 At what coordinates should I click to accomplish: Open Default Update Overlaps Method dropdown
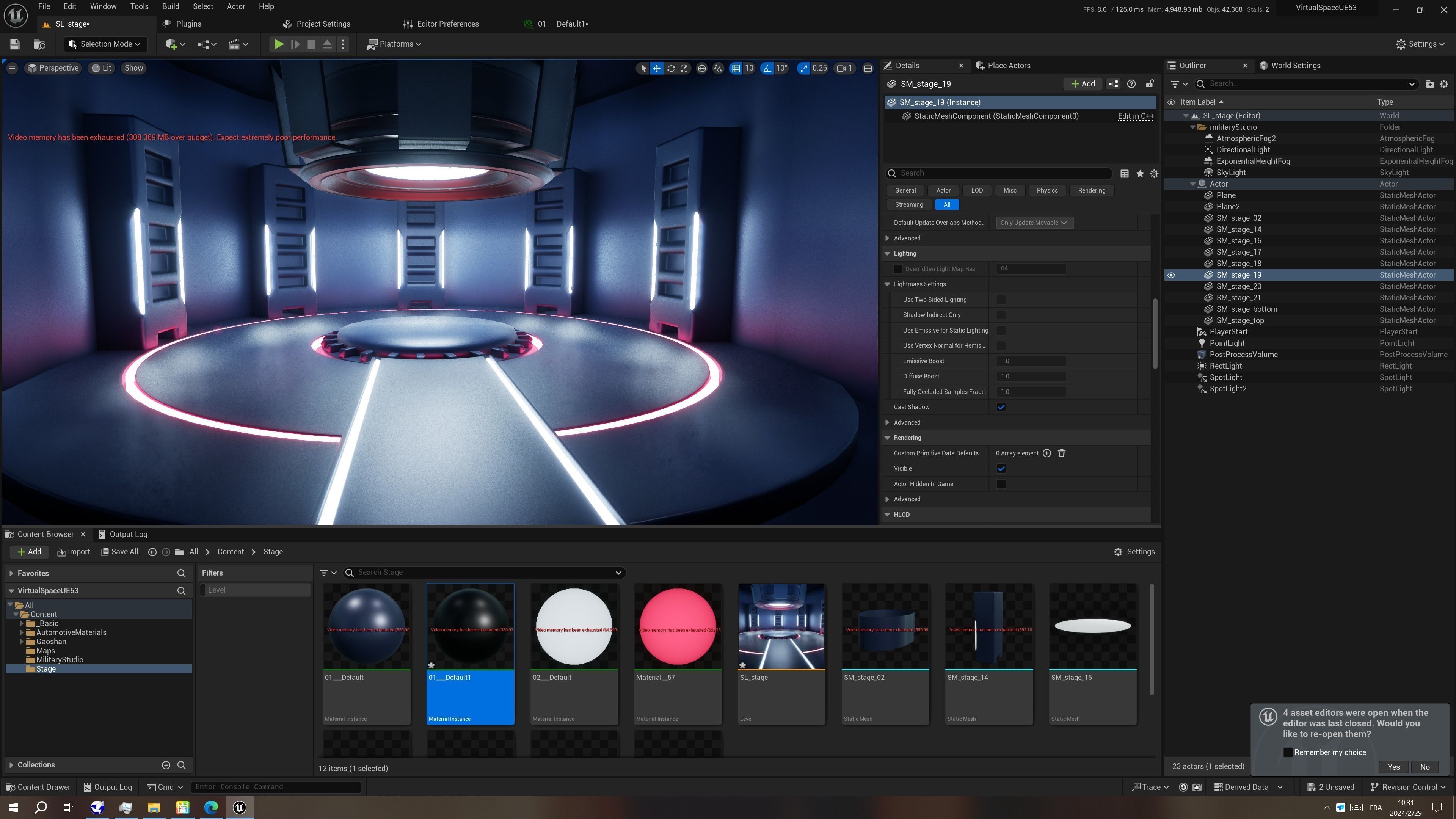click(1034, 223)
